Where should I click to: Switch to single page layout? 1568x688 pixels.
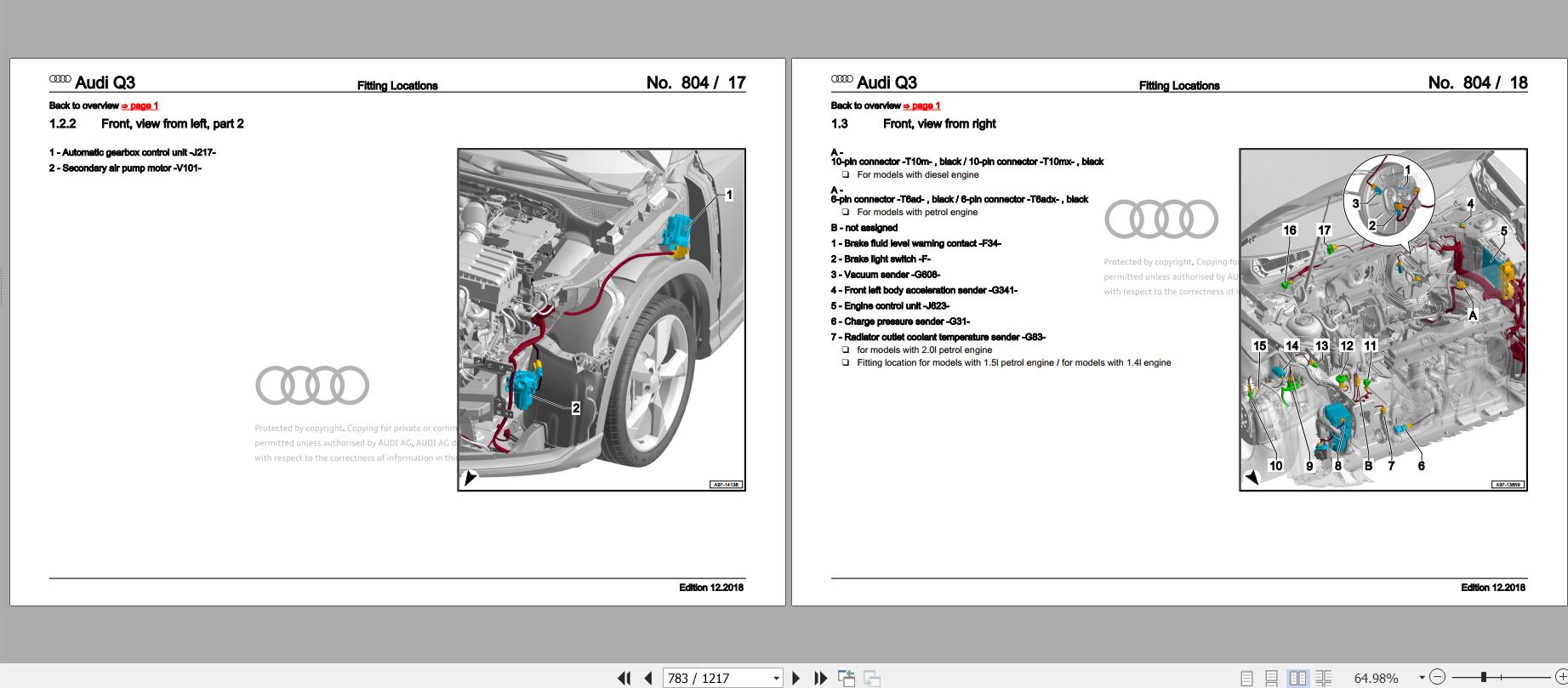[x=1246, y=678]
